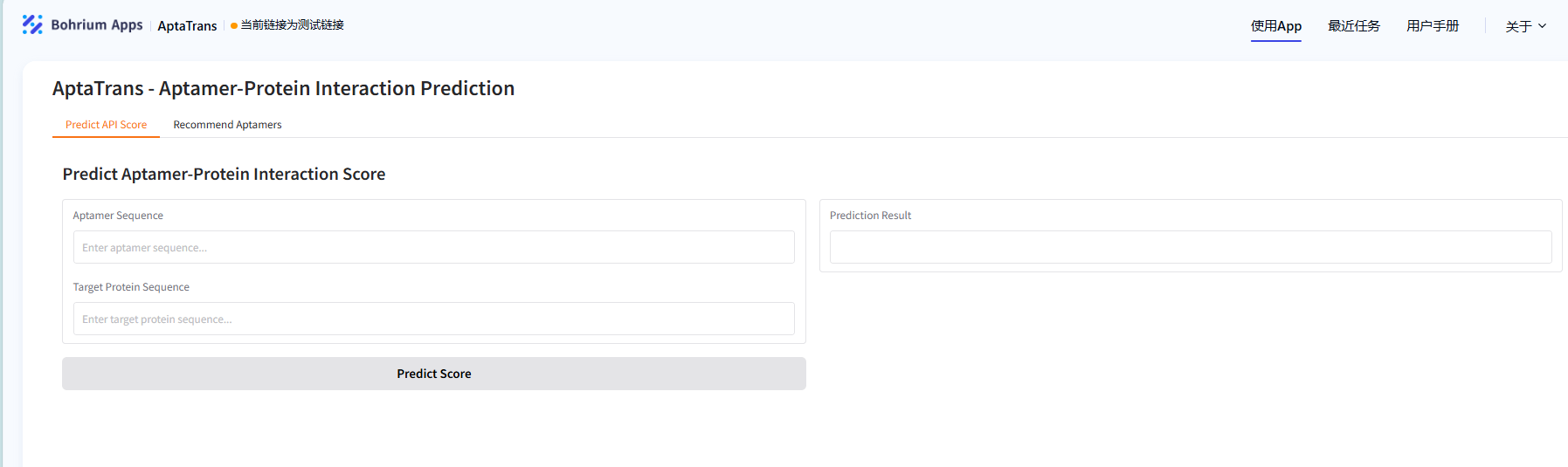This screenshot has width=1568, height=467.
Task: Click the AptaTrans page title heading
Action: click(x=283, y=88)
